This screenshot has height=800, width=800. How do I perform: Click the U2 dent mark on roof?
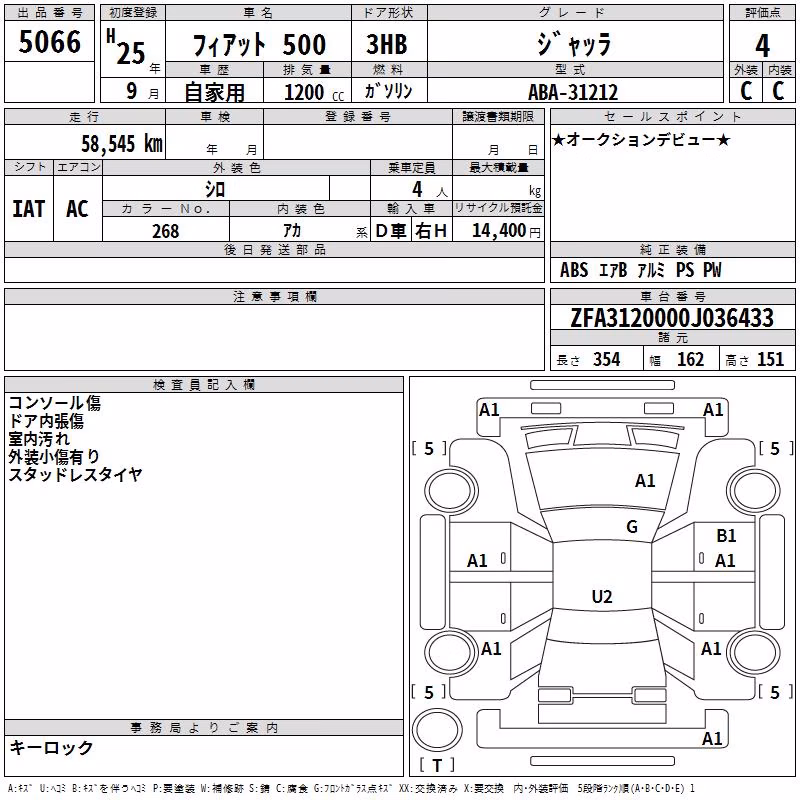coord(602,596)
